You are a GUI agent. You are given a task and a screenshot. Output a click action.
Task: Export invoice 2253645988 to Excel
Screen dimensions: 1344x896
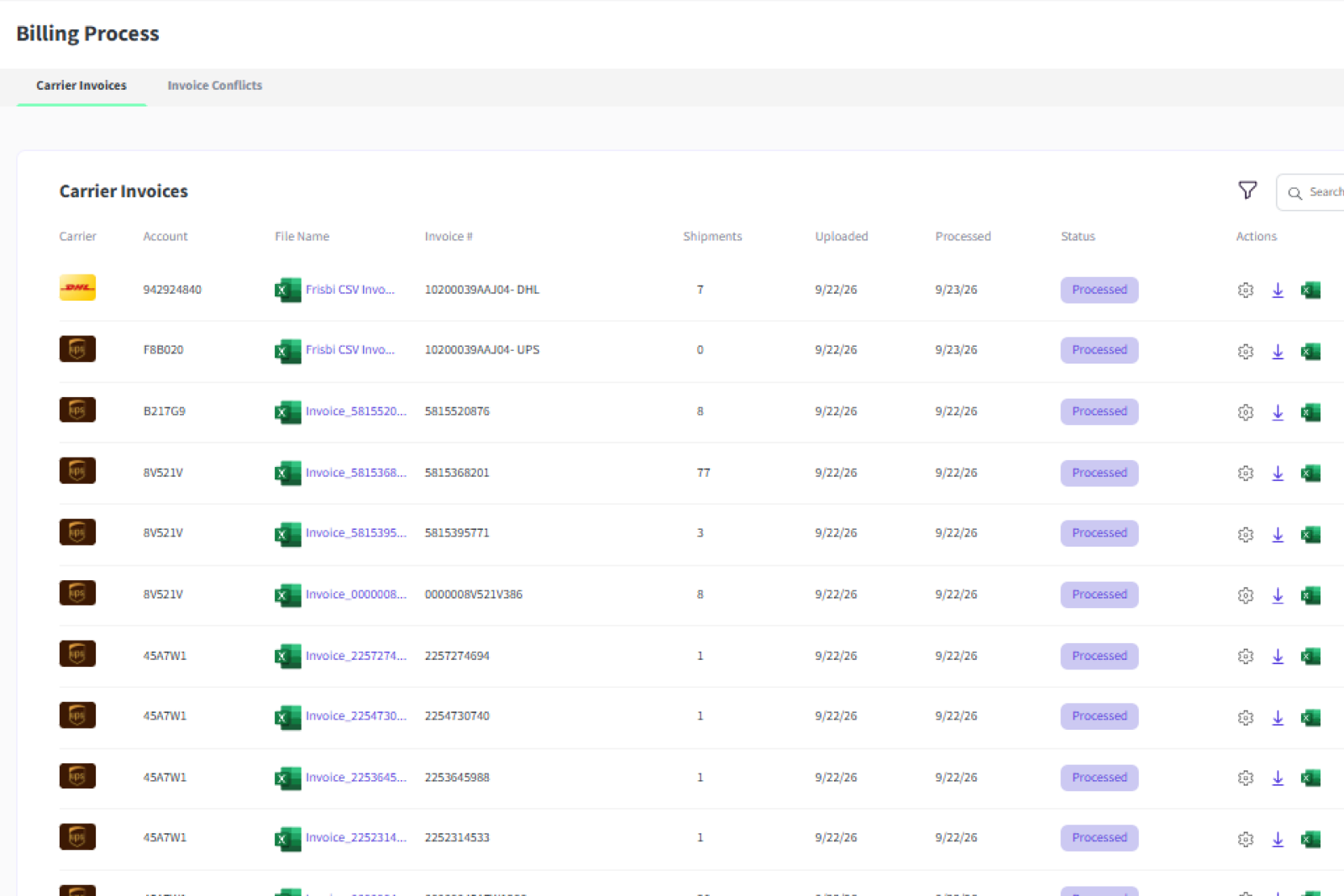[x=1310, y=778]
